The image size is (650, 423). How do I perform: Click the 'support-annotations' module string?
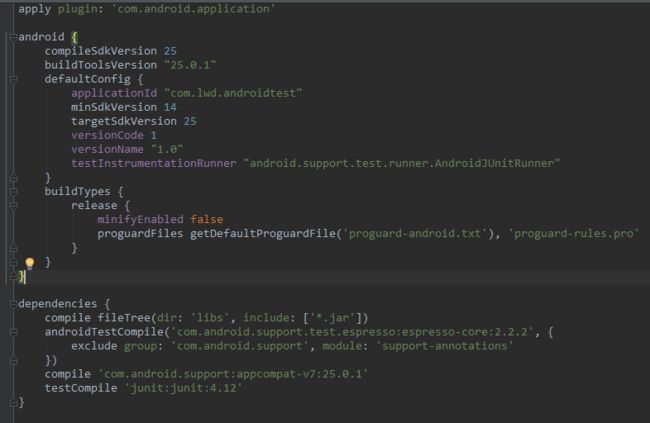pos(444,346)
